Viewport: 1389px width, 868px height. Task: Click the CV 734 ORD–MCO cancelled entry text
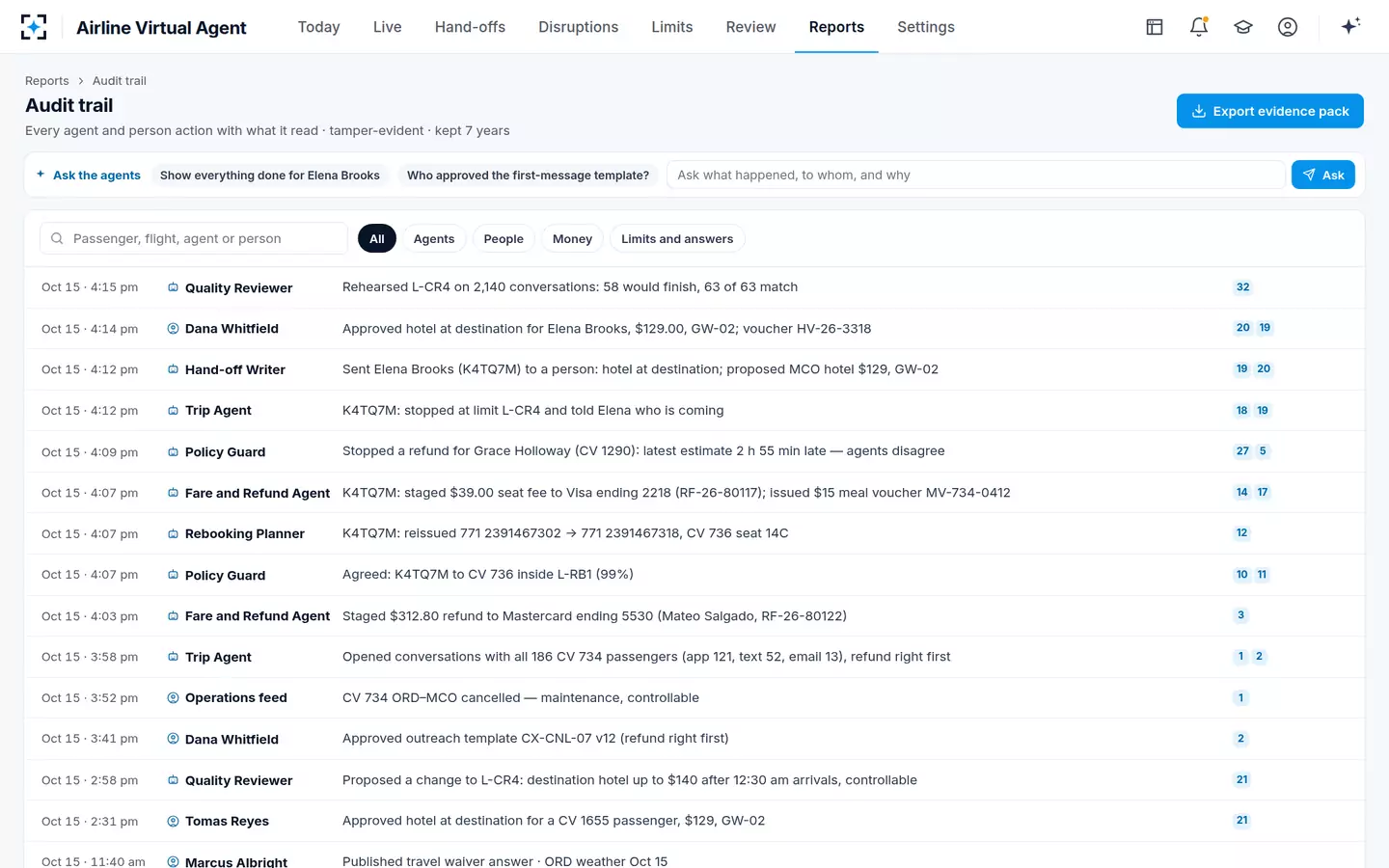pyautogui.click(x=521, y=698)
